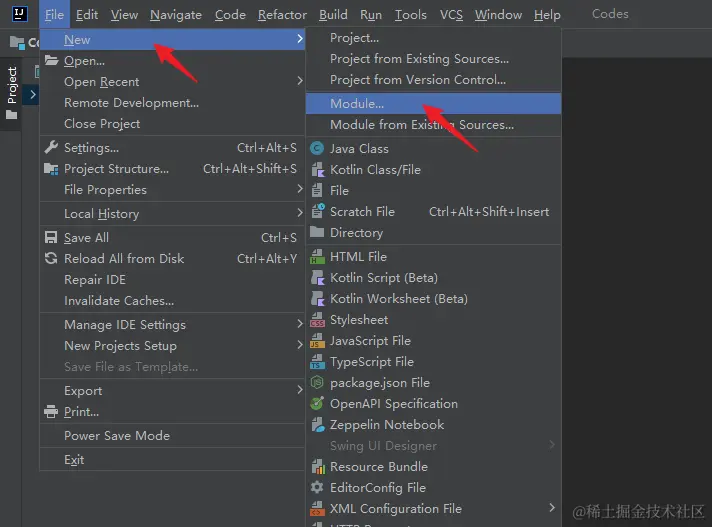Click the Open folder icon
Screen dimensions: 712x527
[x=51, y=60]
